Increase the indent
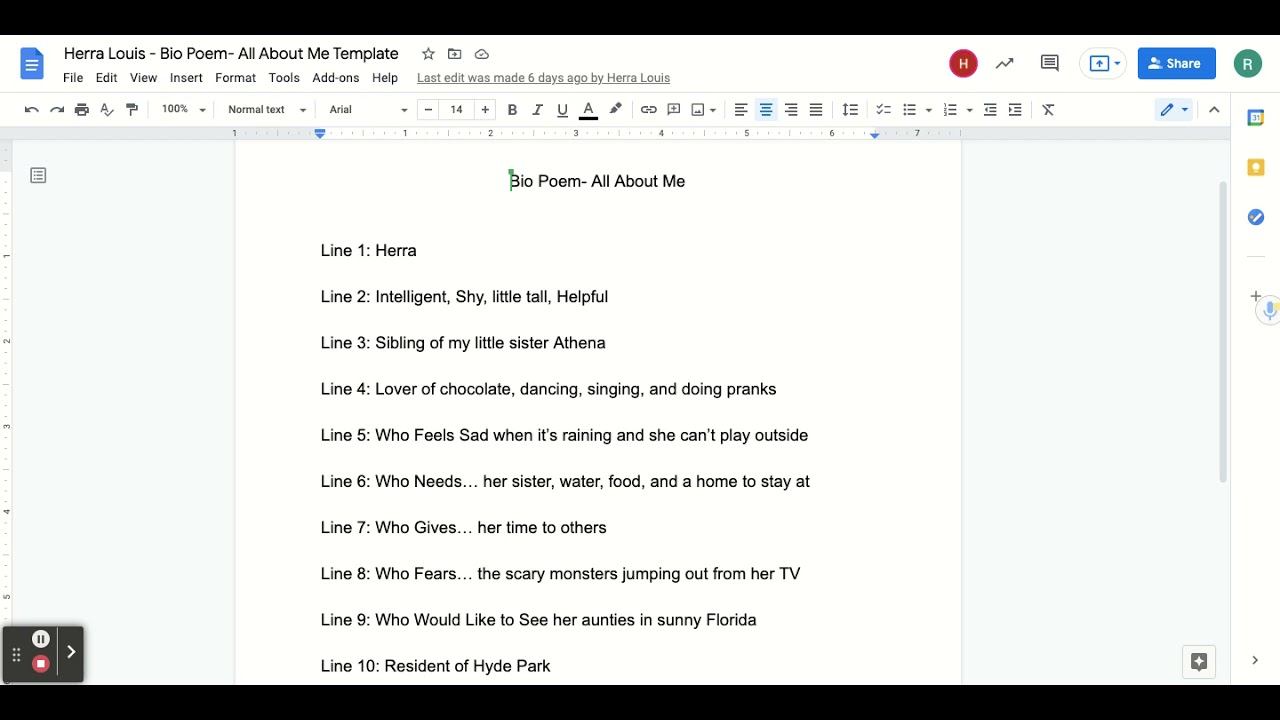 pos(1015,110)
